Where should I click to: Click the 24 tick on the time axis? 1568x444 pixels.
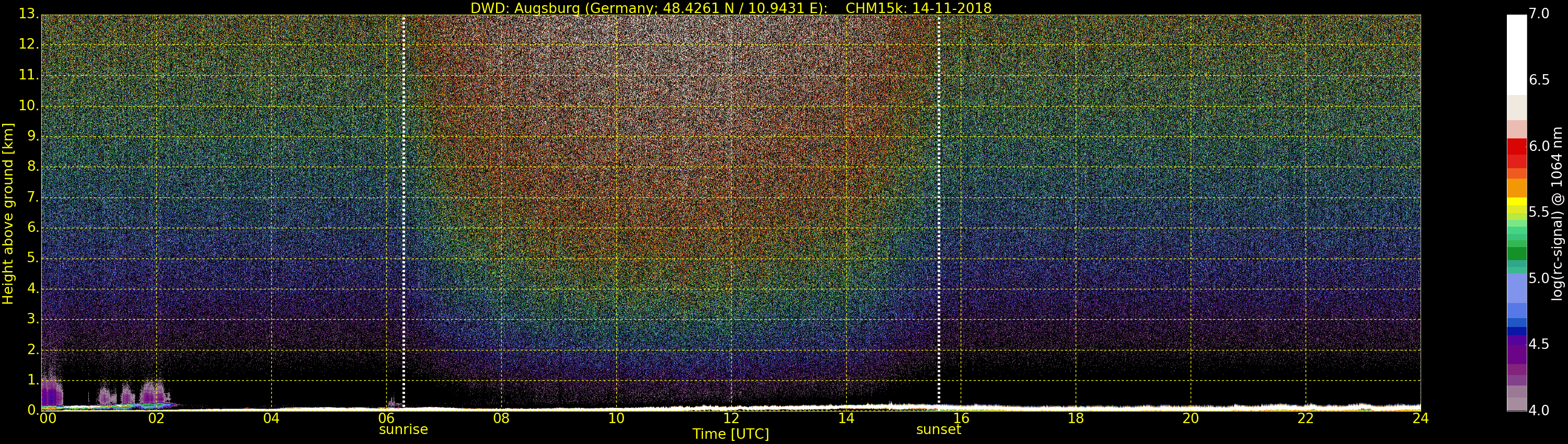click(x=1420, y=418)
